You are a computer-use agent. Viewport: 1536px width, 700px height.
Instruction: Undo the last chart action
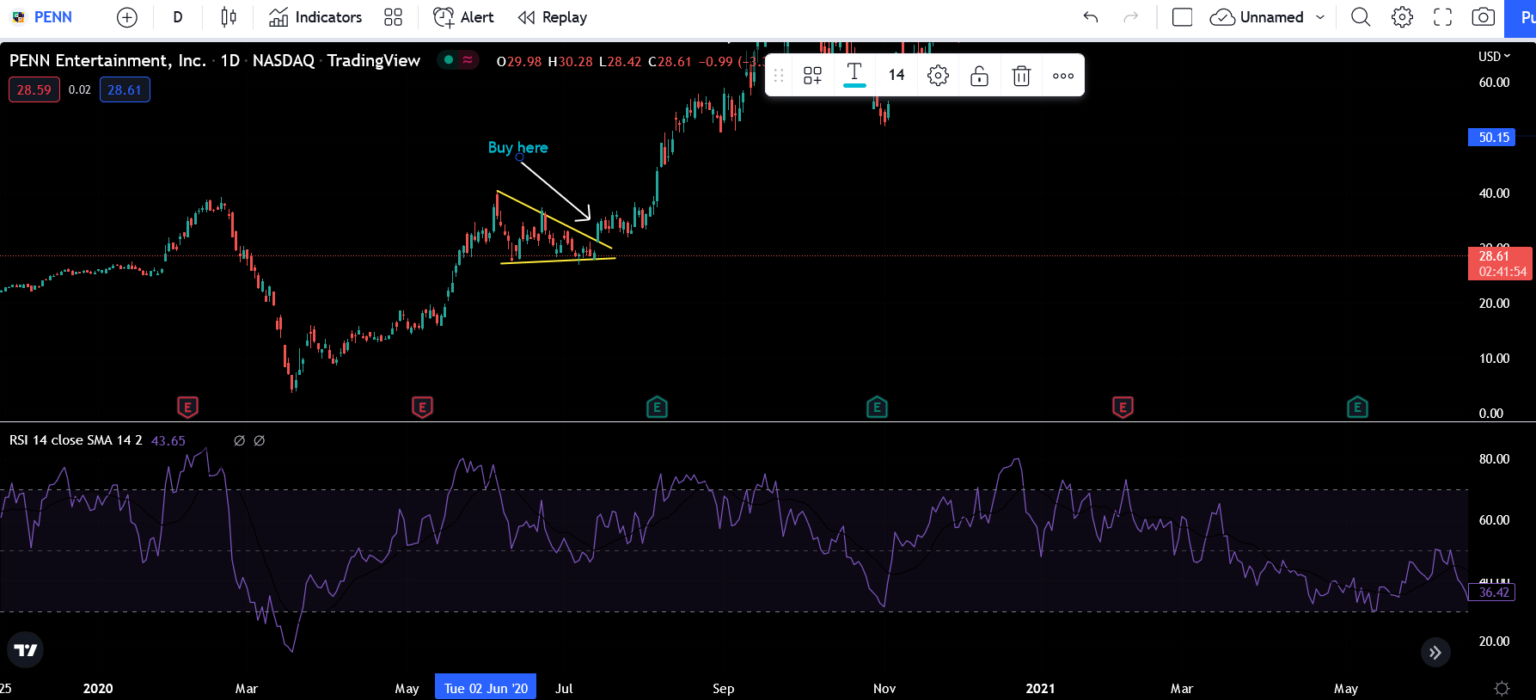1091,17
